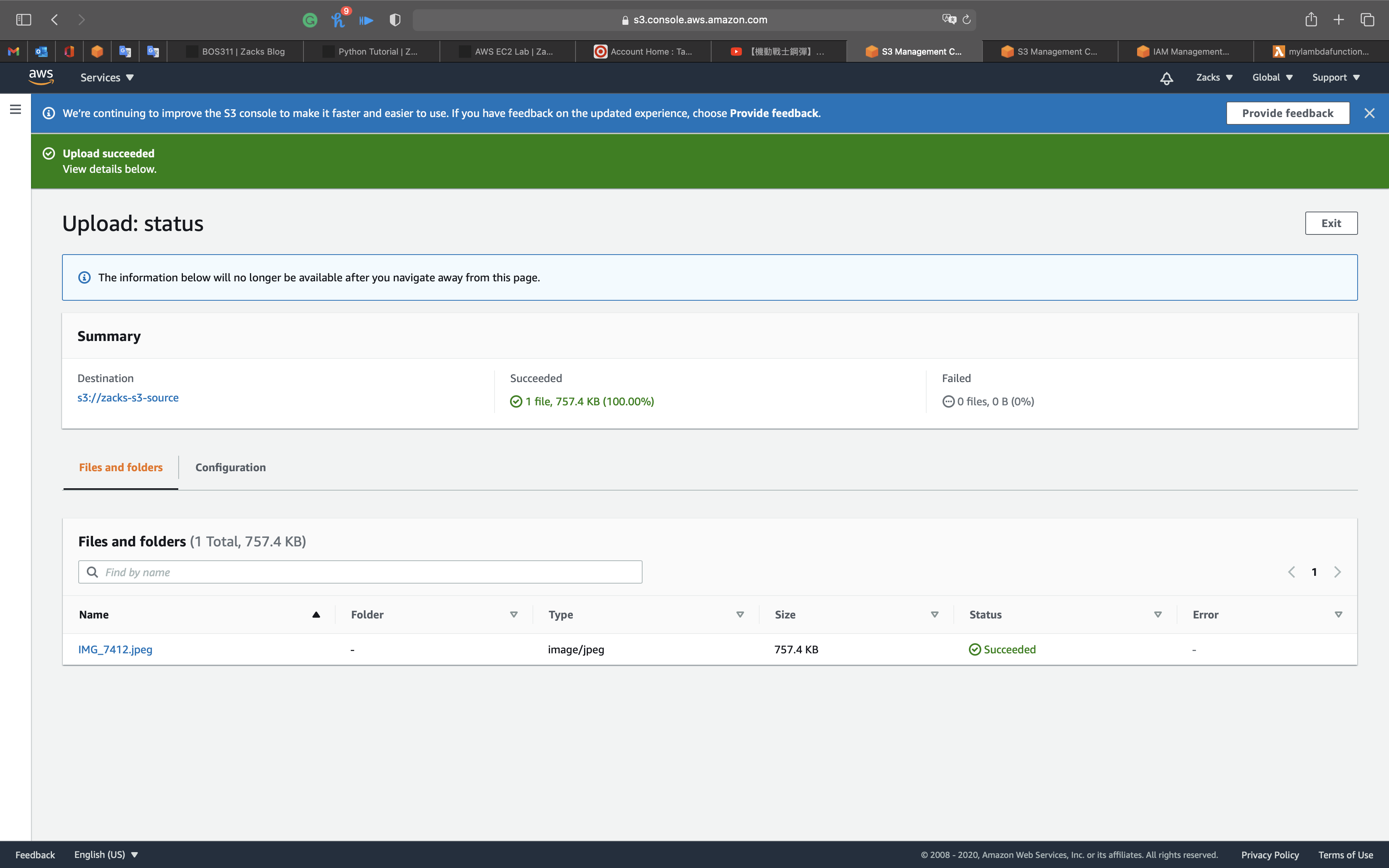
Task: Click the AWS logo home icon
Action: 41,77
